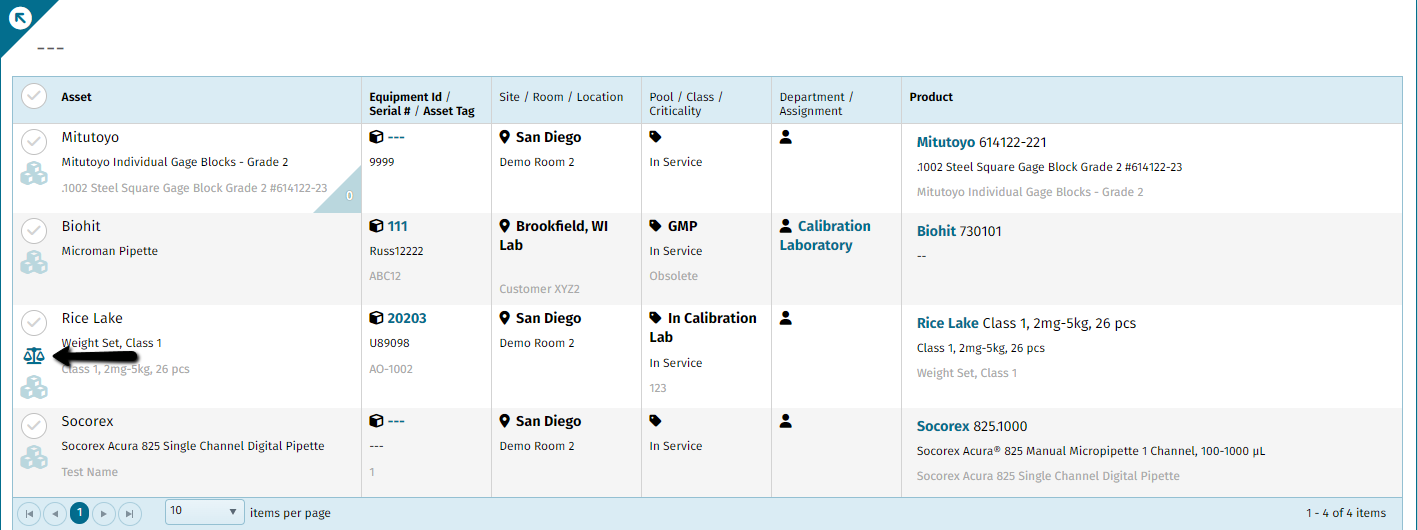The height and width of the screenshot is (530, 1418).
Task: Click the Test Name text in Socorex row
Action: pos(90,472)
